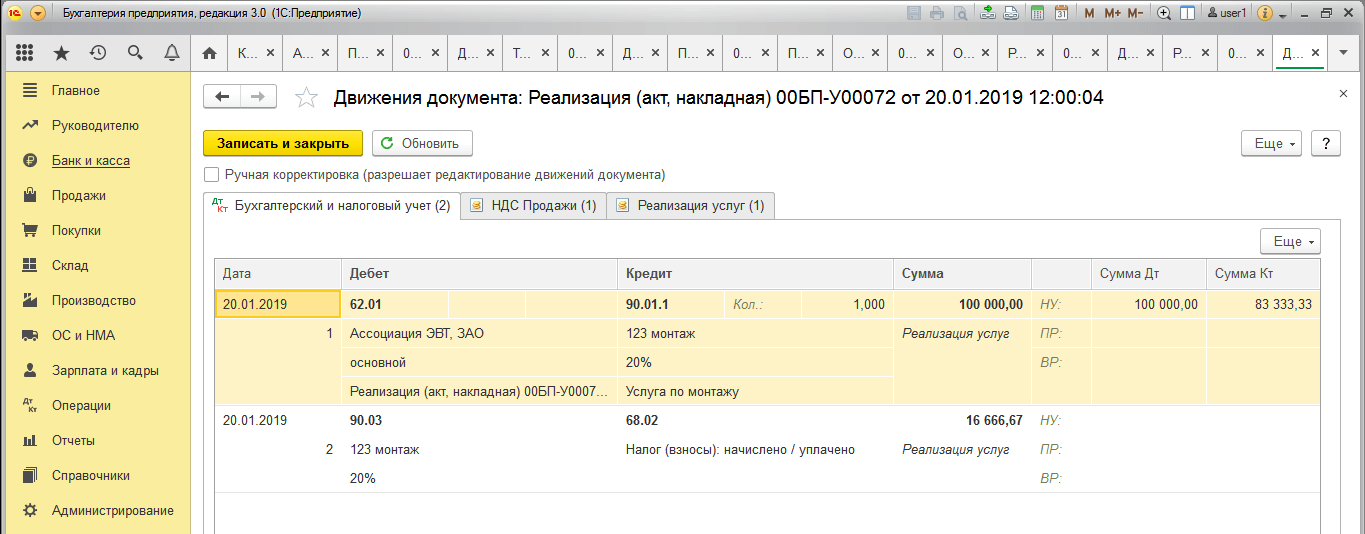Open the sections menu grid icon
The width and height of the screenshot is (1365, 534).
pos(26,52)
